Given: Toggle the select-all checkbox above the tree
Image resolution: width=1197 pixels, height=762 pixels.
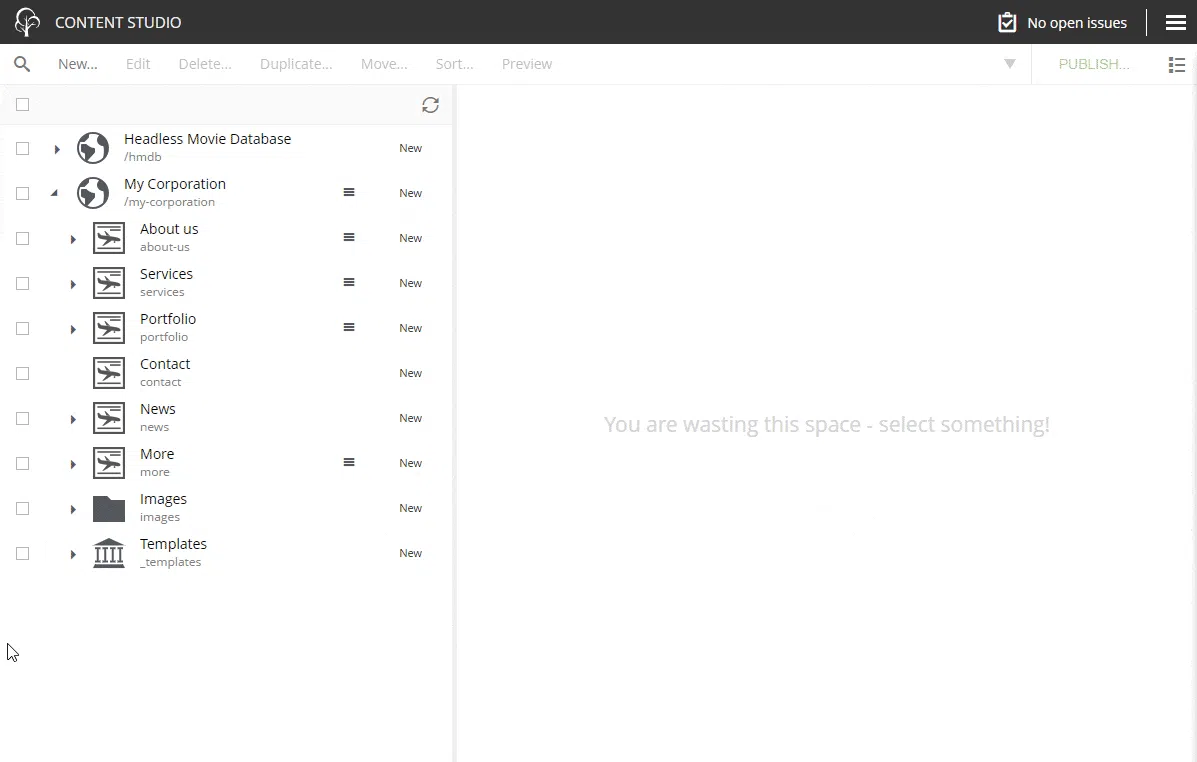Looking at the screenshot, I should tap(23, 105).
